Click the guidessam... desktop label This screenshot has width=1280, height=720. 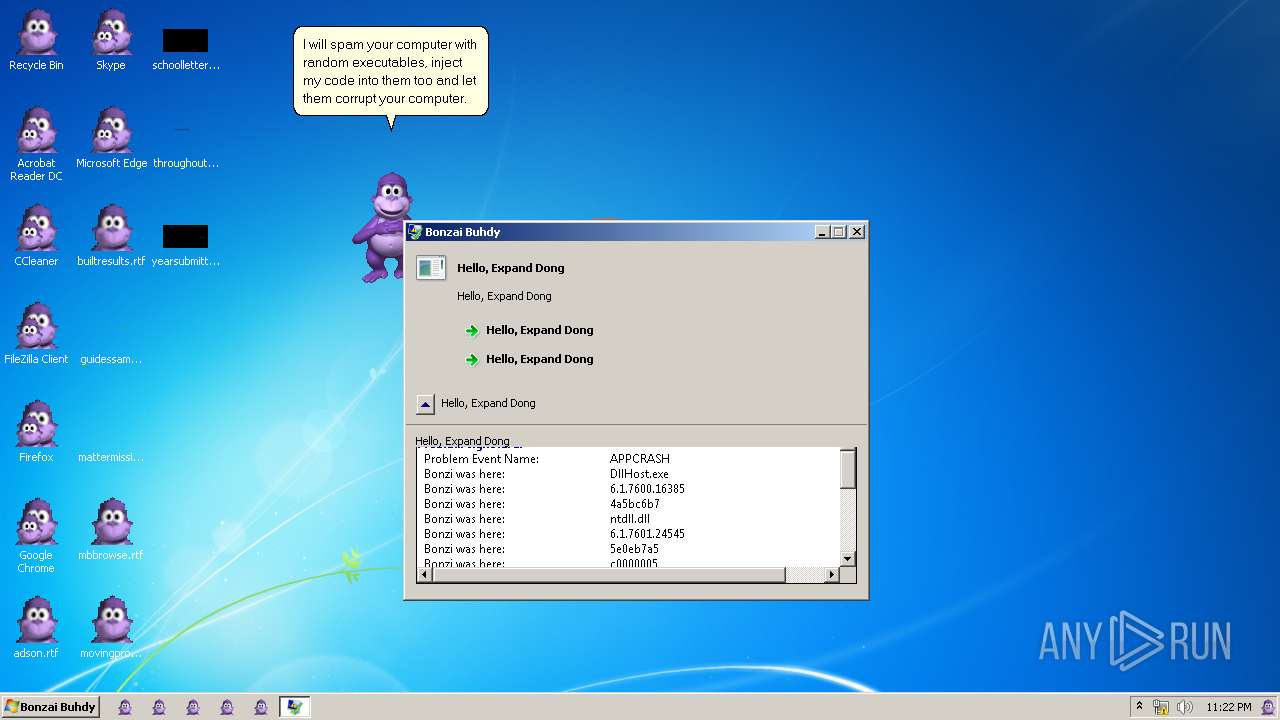coord(111,359)
